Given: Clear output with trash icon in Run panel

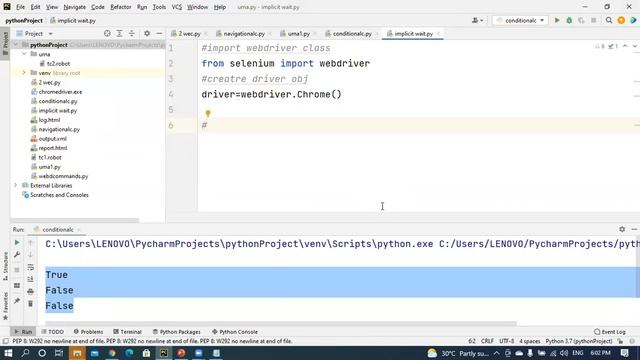Looking at the screenshot, I should click(31, 304).
